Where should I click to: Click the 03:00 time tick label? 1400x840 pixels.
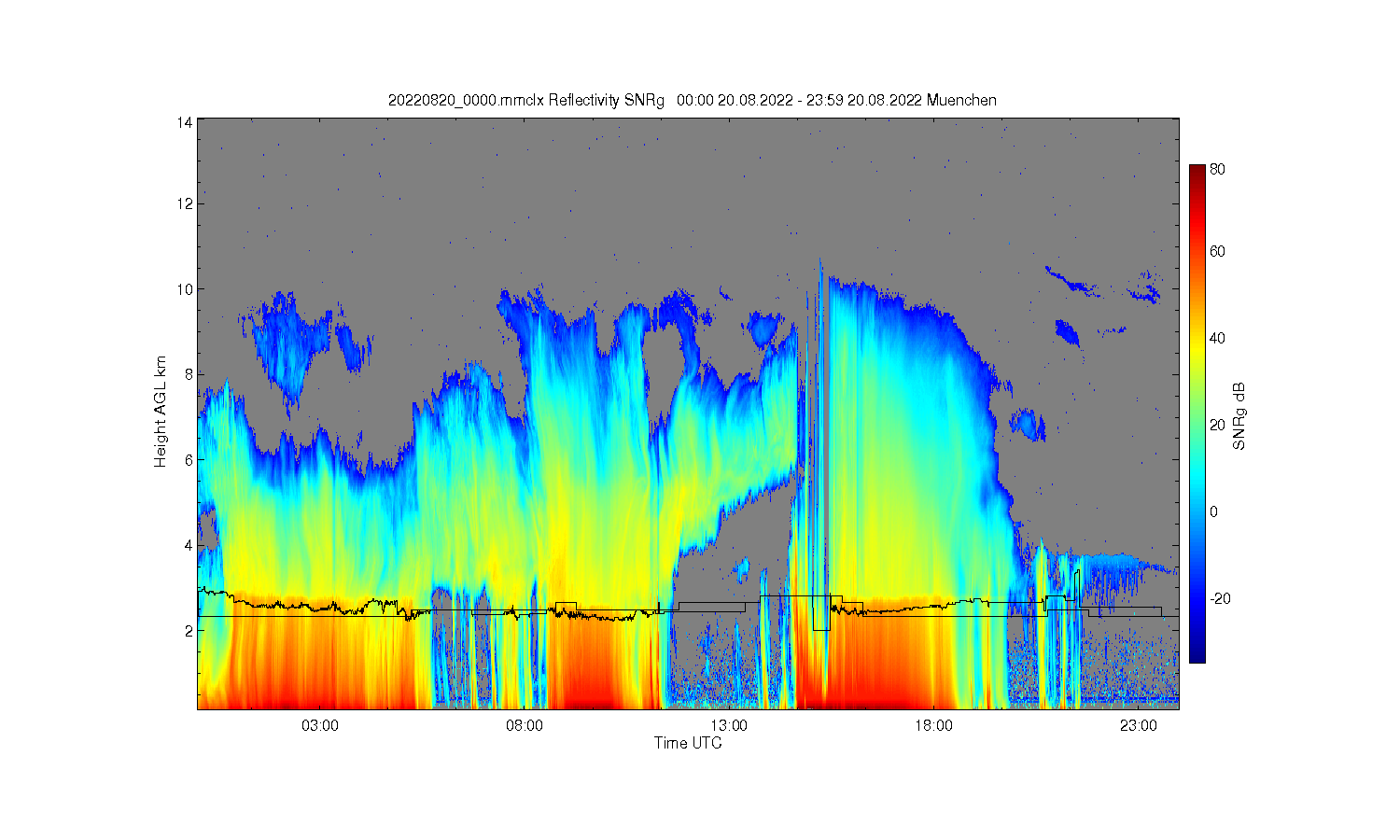coord(320,725)
